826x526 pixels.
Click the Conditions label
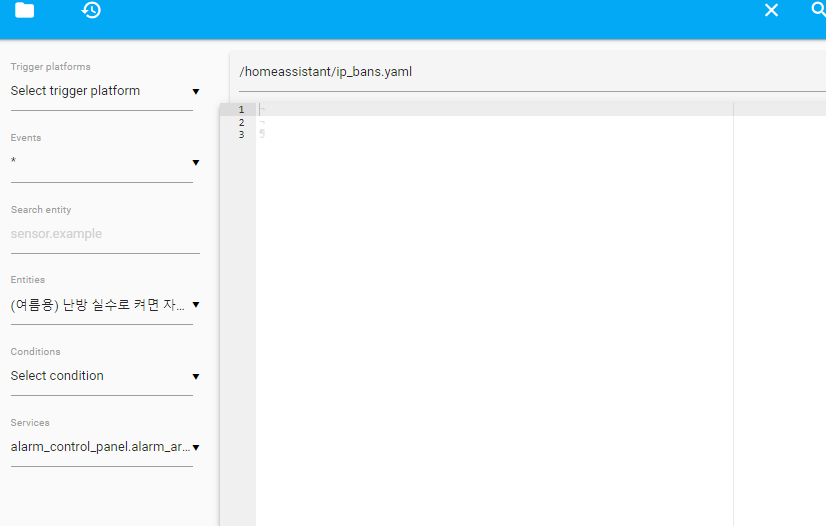[35, 352]
